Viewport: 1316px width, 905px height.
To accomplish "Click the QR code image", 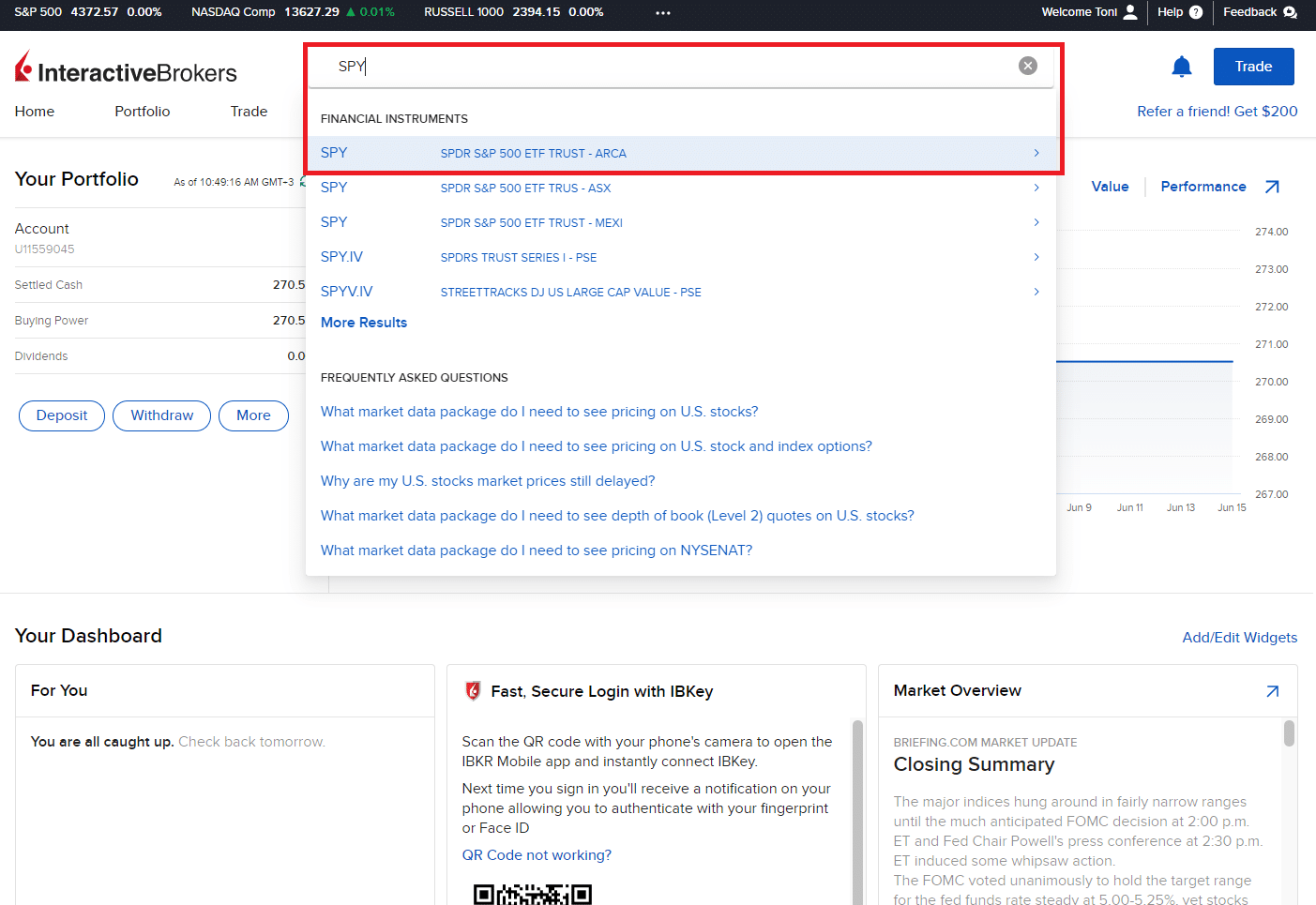I will (x=533, y=894).
